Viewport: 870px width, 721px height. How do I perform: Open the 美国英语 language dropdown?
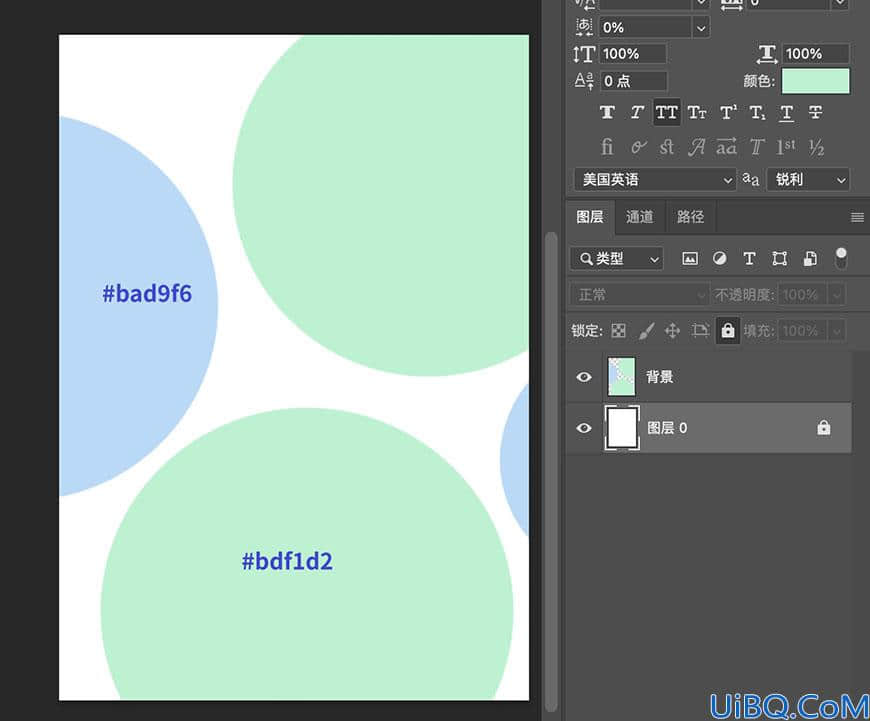[655, 179]
